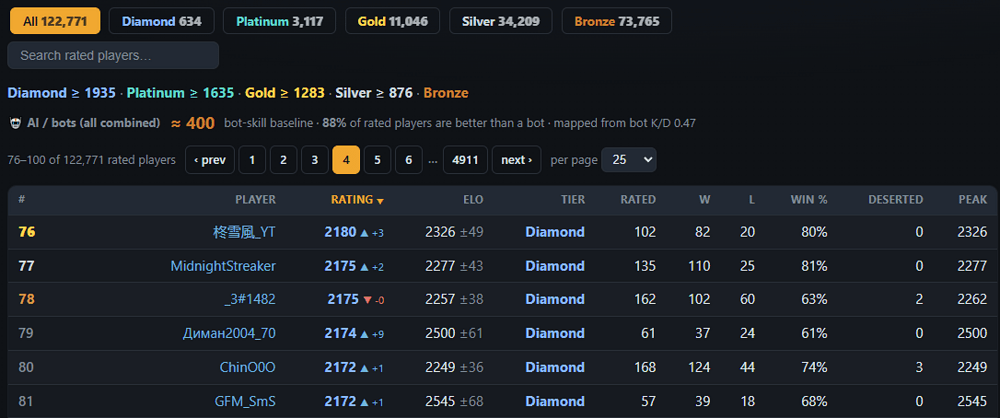
Task: Click the up triangle beside GFM_SmS's rating
Action: pos(364,402)
